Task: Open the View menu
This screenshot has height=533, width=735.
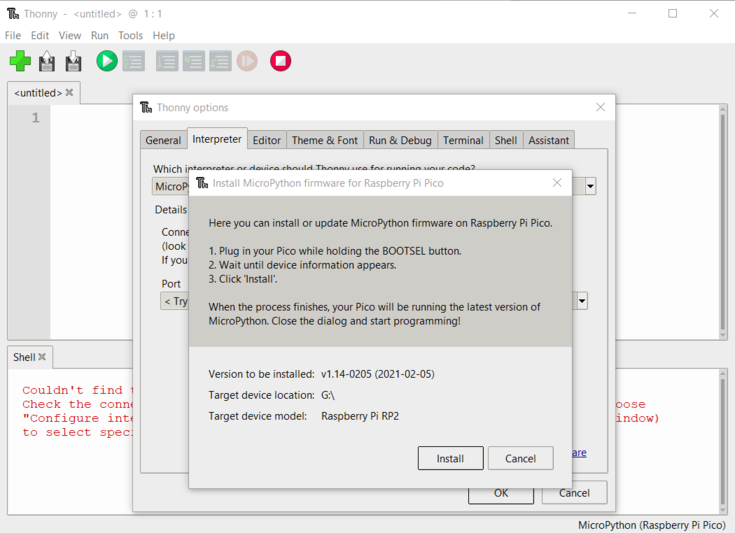Action: click(x=70, y=36)
